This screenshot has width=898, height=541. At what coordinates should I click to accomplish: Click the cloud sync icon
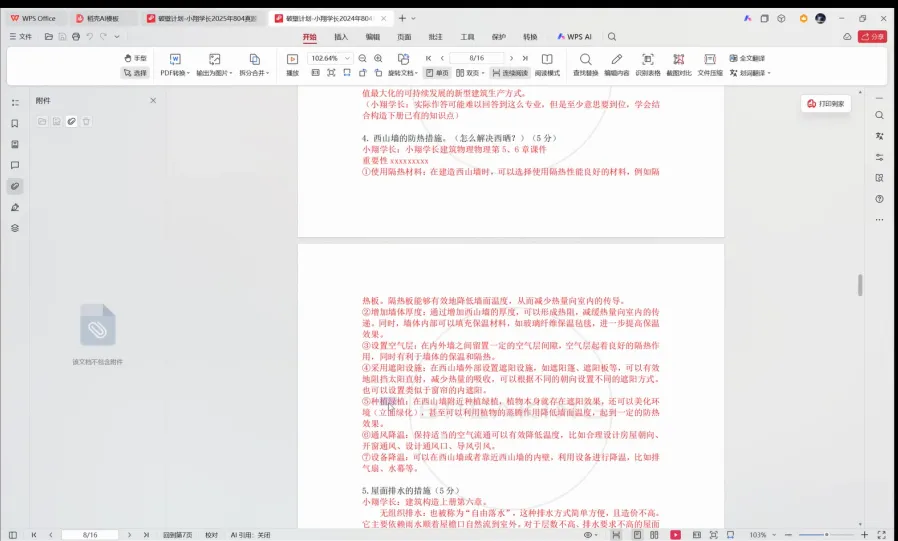pyautogui.click(x=847, y=37)
